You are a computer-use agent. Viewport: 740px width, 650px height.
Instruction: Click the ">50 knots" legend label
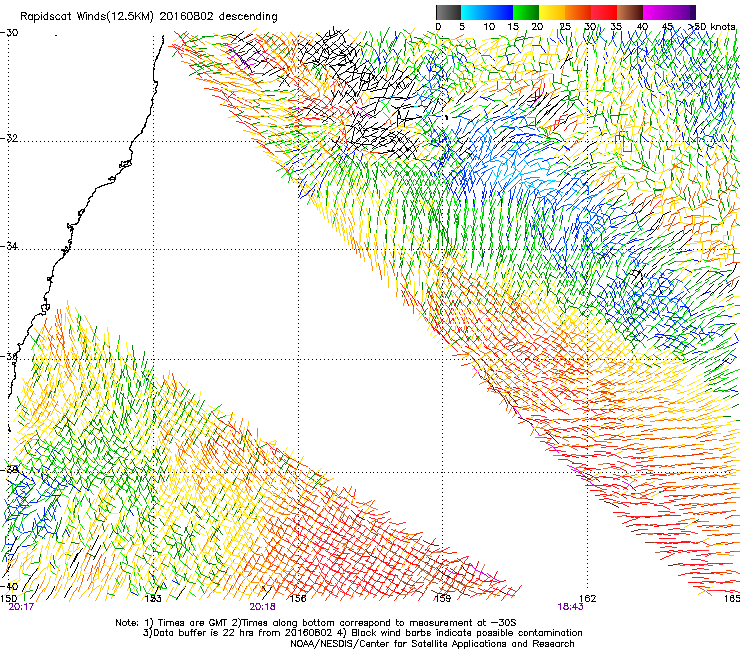(712, 27)
